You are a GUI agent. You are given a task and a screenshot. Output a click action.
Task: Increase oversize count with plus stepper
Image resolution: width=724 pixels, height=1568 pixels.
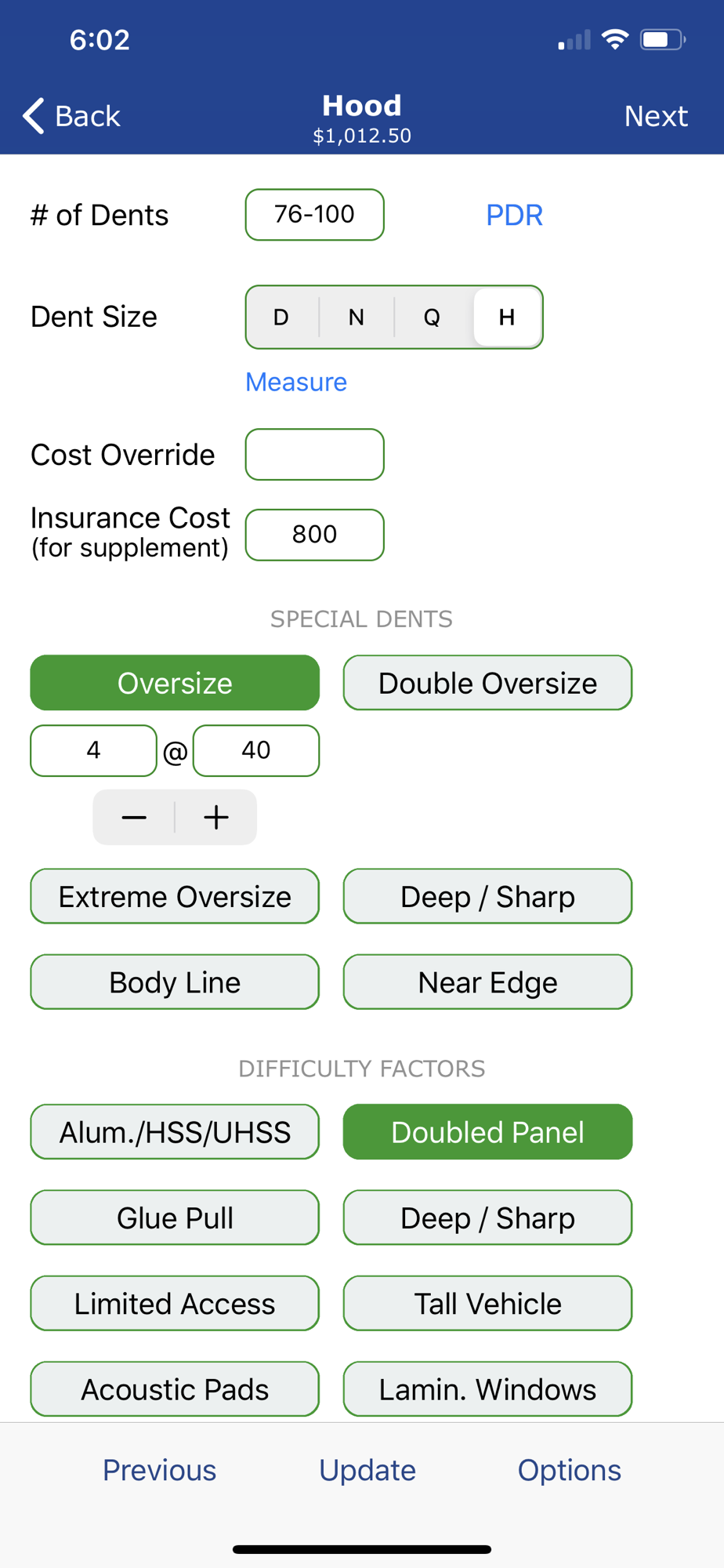pyautogui.click(x=216, y=817)
